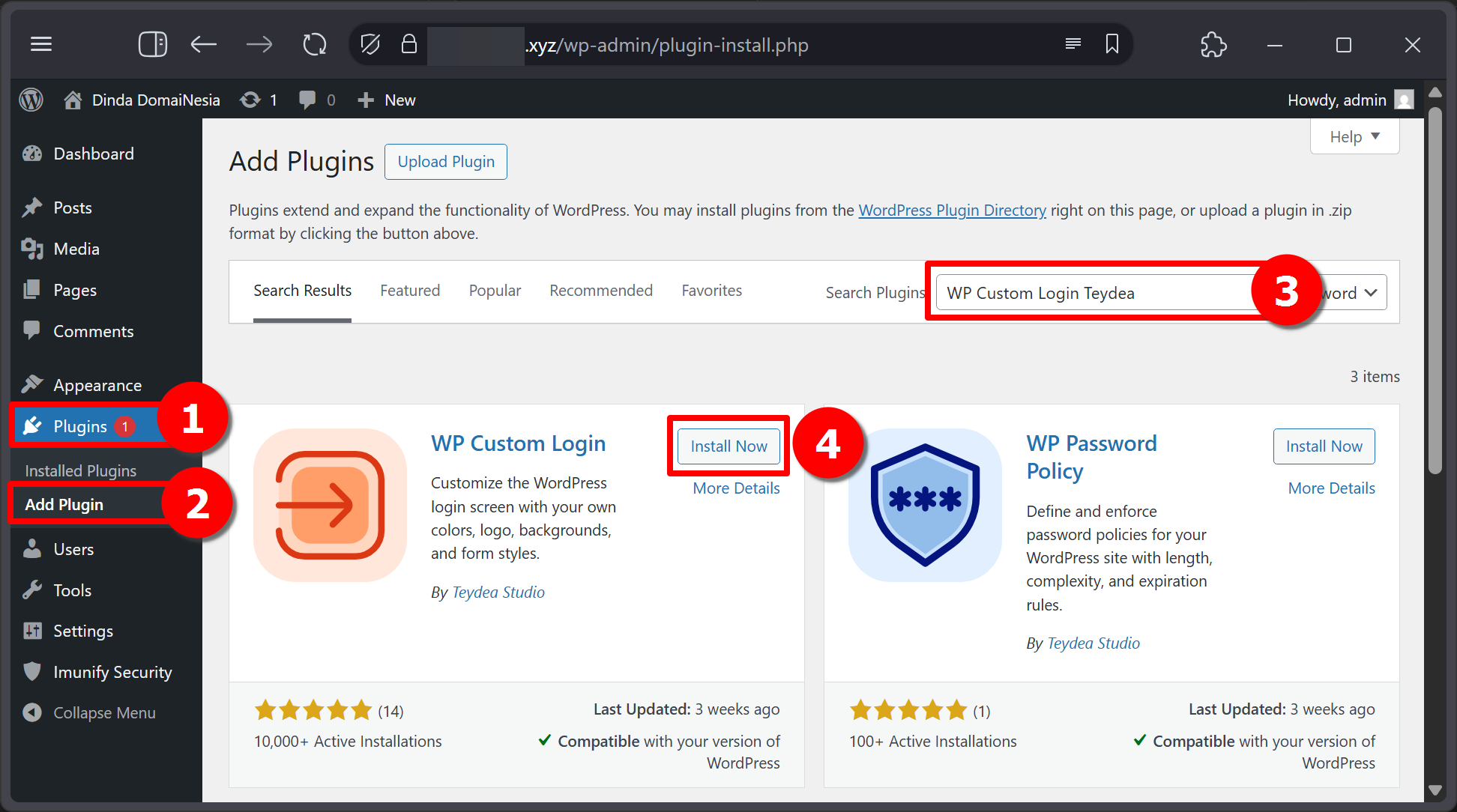The width and height of the screenshot is (1457, 812).
Task: Open the WP Password Policy title link
Action: 1091,457
